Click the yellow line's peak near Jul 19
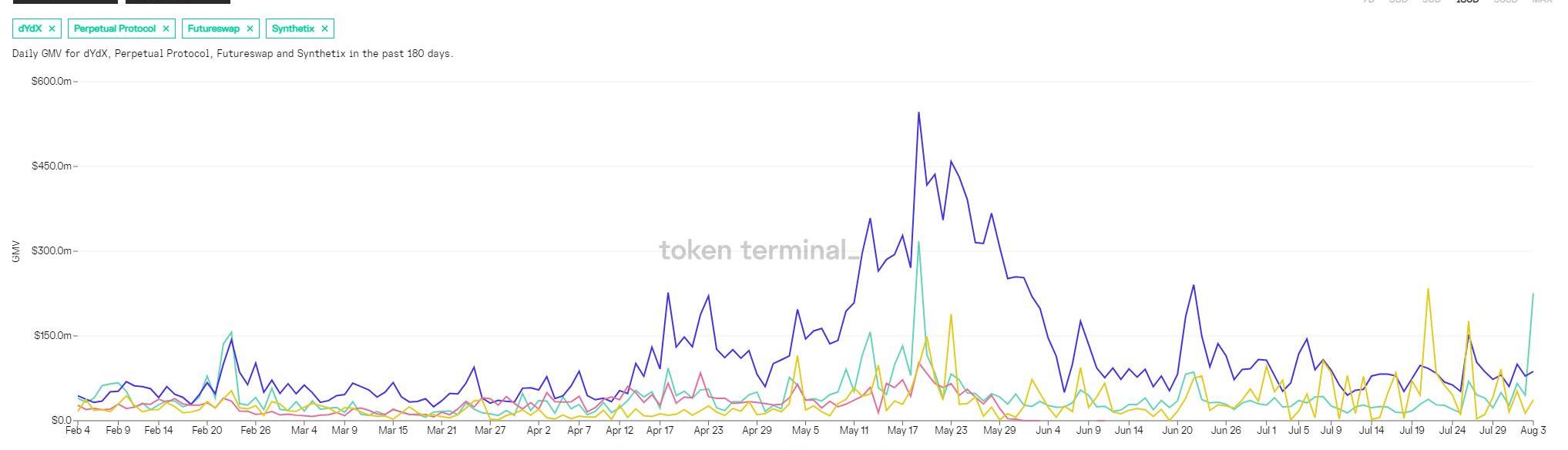Image resolution: width=1568 pixels, height=450 pixels. [x=1428, y=290]
